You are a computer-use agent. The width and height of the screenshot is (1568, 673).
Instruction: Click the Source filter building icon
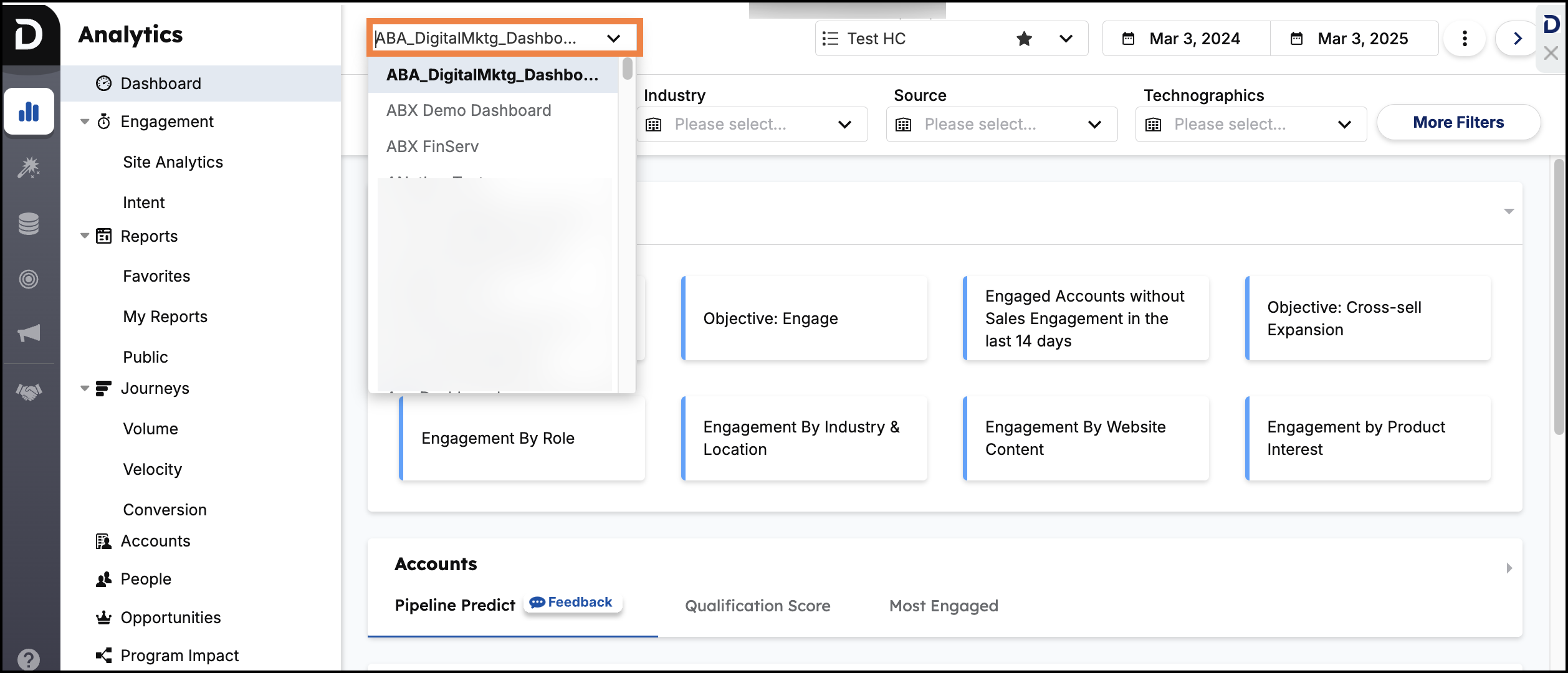point(903,125)
